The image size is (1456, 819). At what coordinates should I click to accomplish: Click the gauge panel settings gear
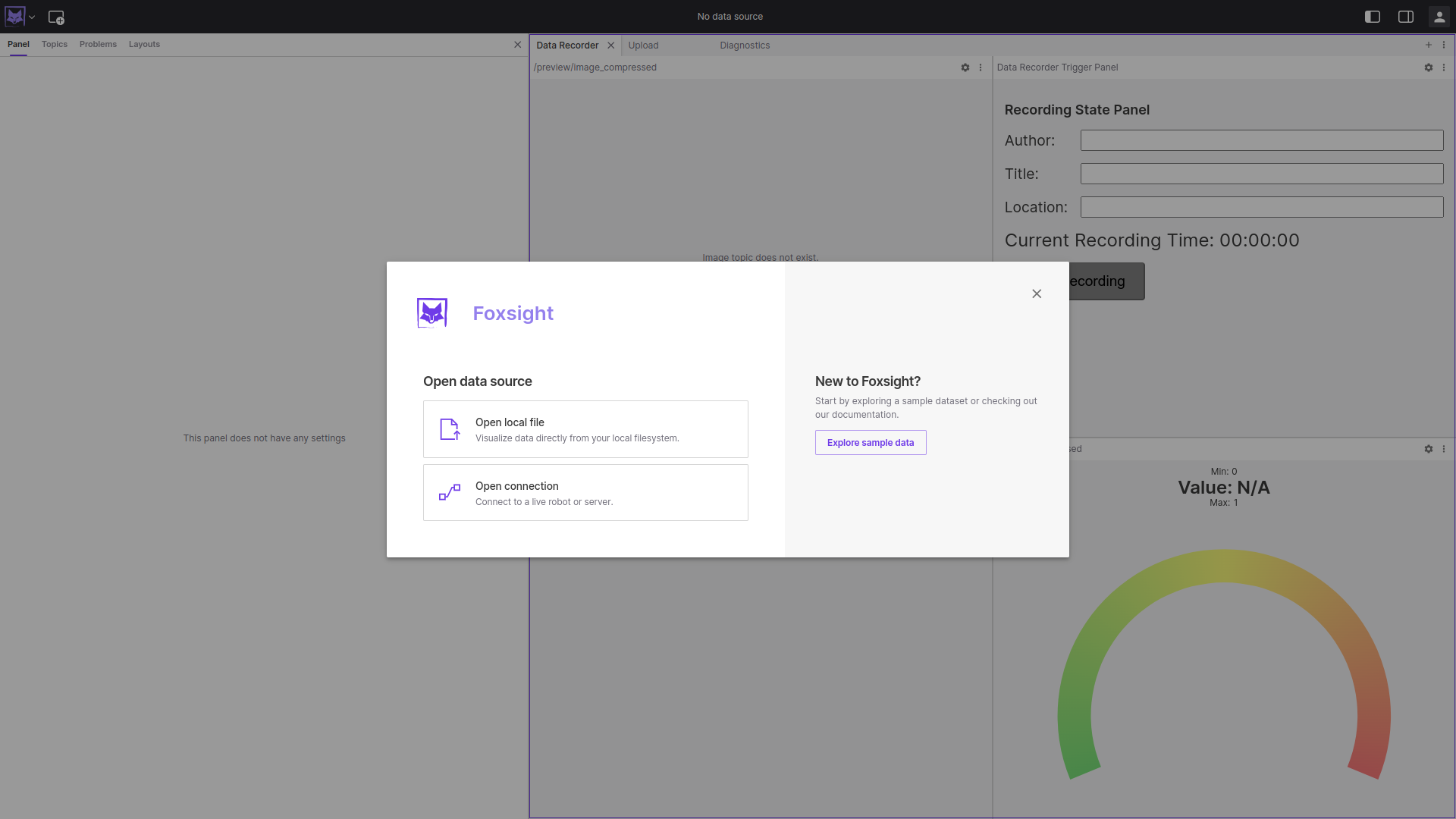[x=1429, y=449]
